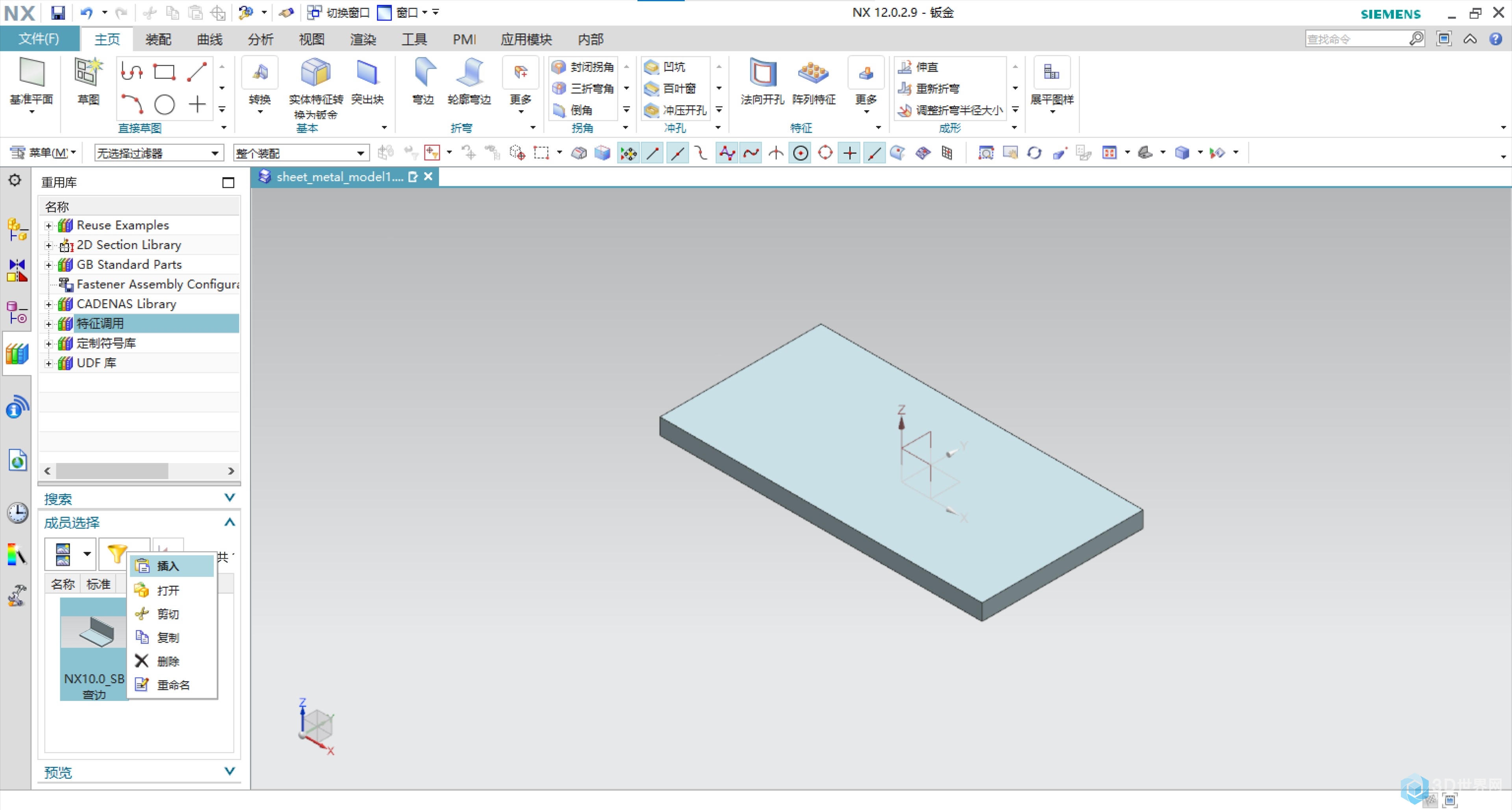Switch to the Assembly (装配) ribbon tab

158,39
